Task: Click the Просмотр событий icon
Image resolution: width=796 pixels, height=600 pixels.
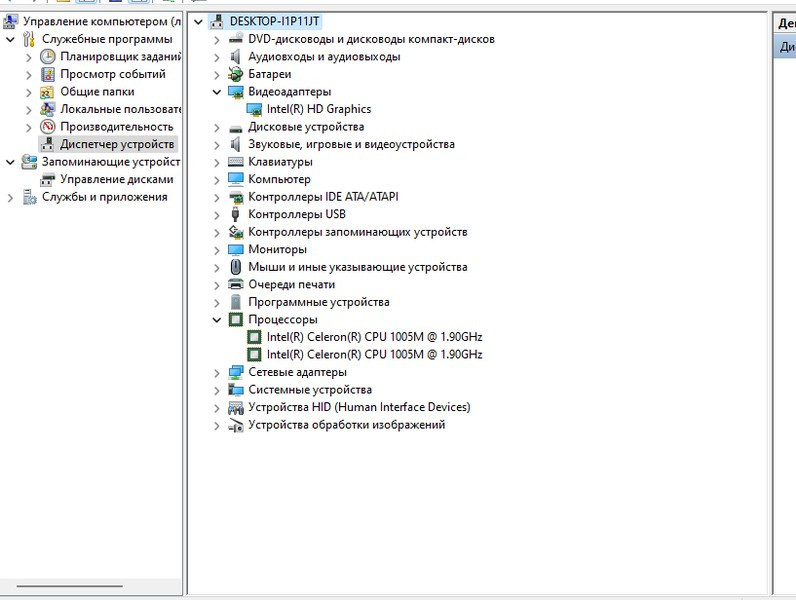Action: [x=48, y=74]
